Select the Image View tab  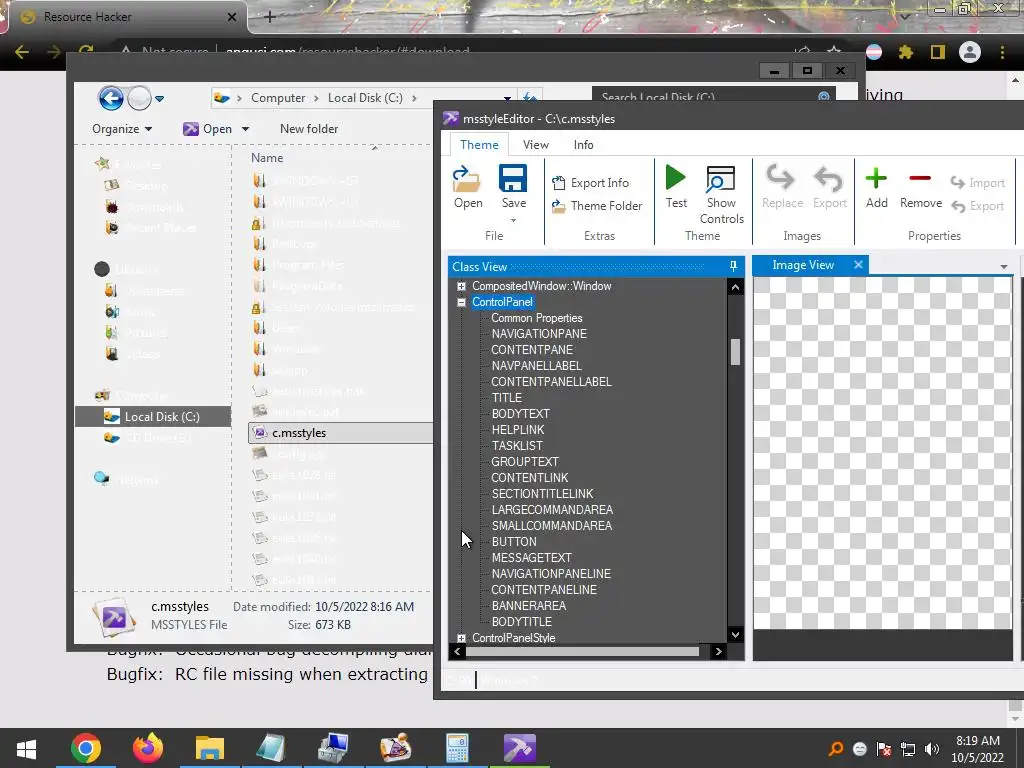803,264
